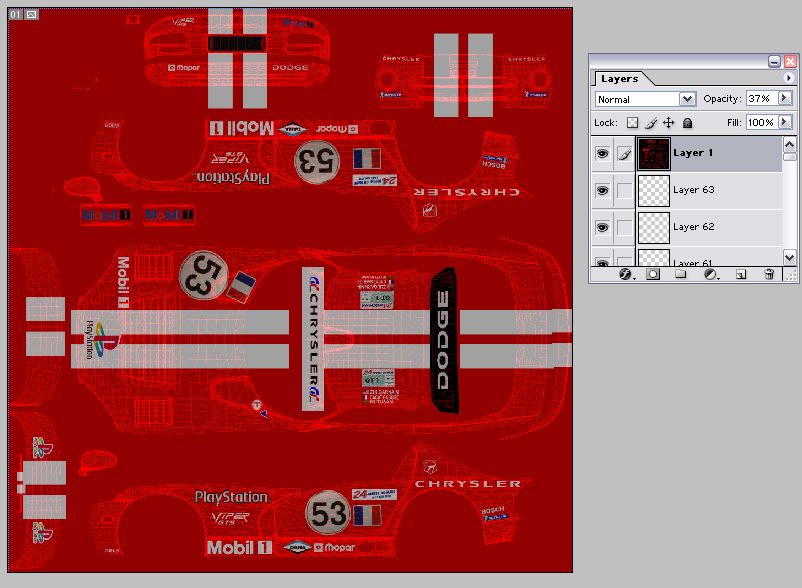802x588 pixels.
Task: Select the Layers tab
Action: pyautogui.click(x=619, y=78)
